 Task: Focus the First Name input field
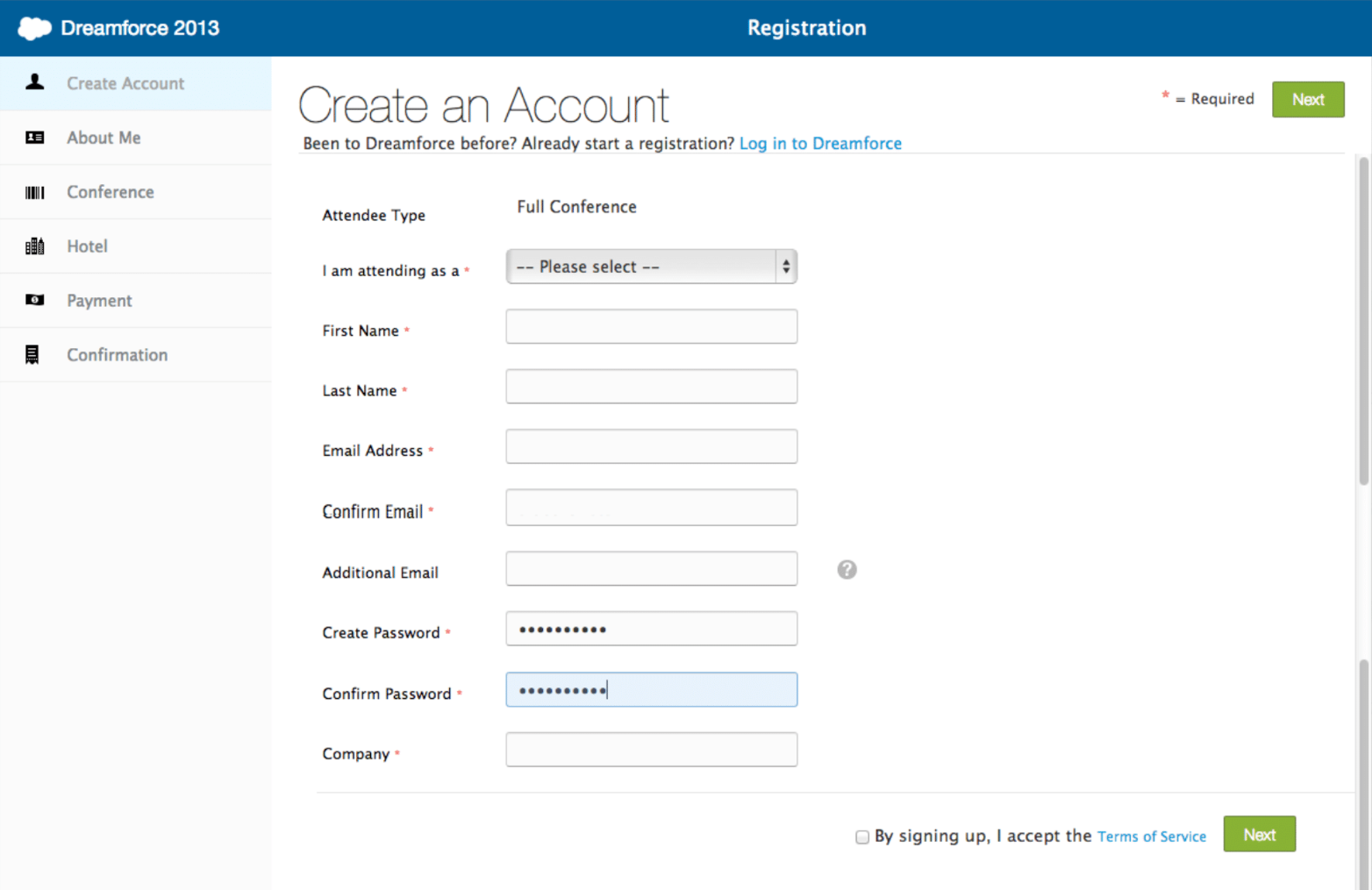click(651, 326)
